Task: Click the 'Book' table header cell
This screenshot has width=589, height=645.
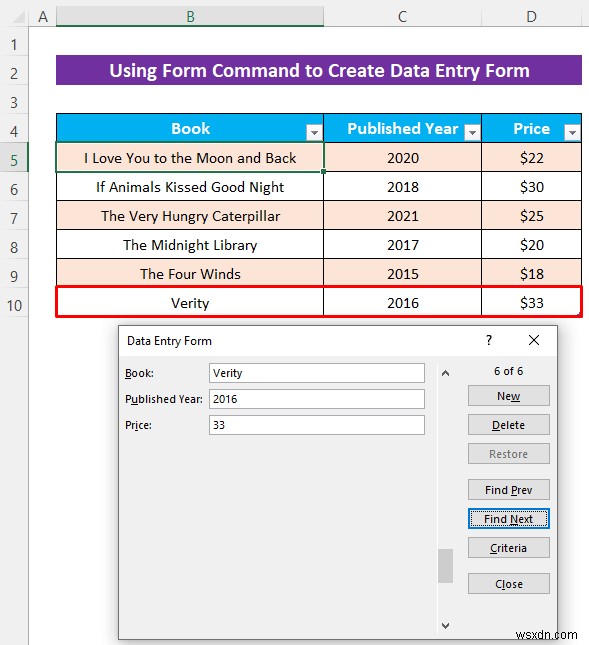Action: [190, 128]
